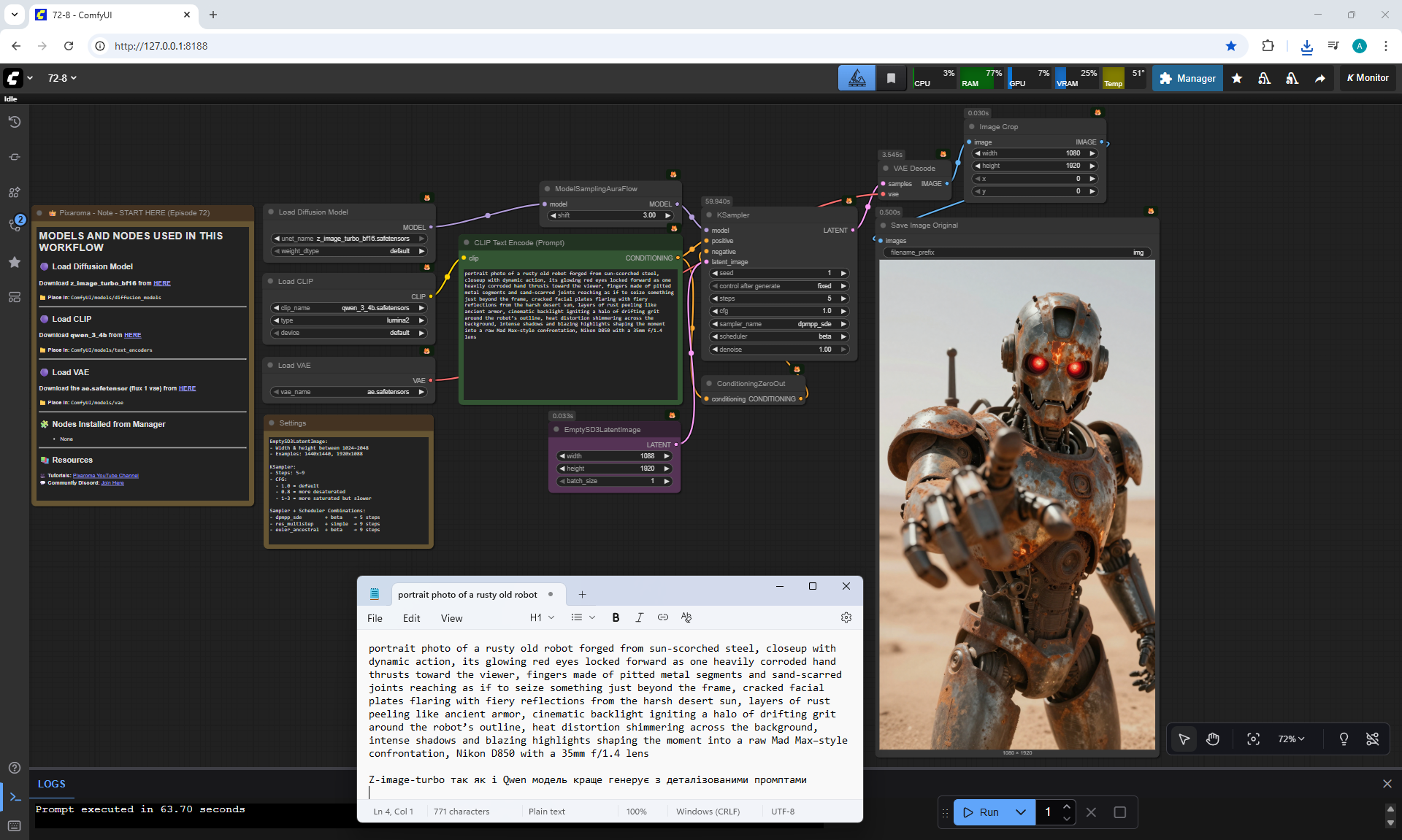
Task: Click the share arrow icon
Action: tap(1320, 78)
